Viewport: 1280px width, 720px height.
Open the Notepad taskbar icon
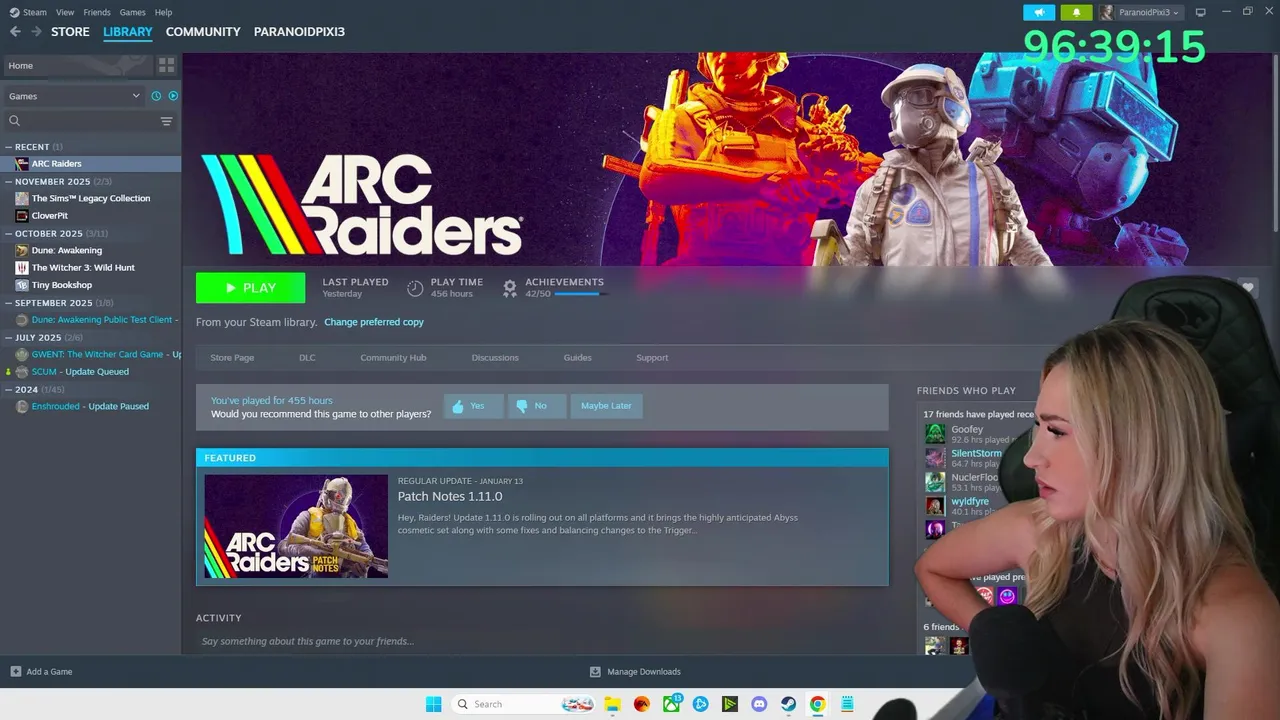pyautogui.click(x=847, y=704)
